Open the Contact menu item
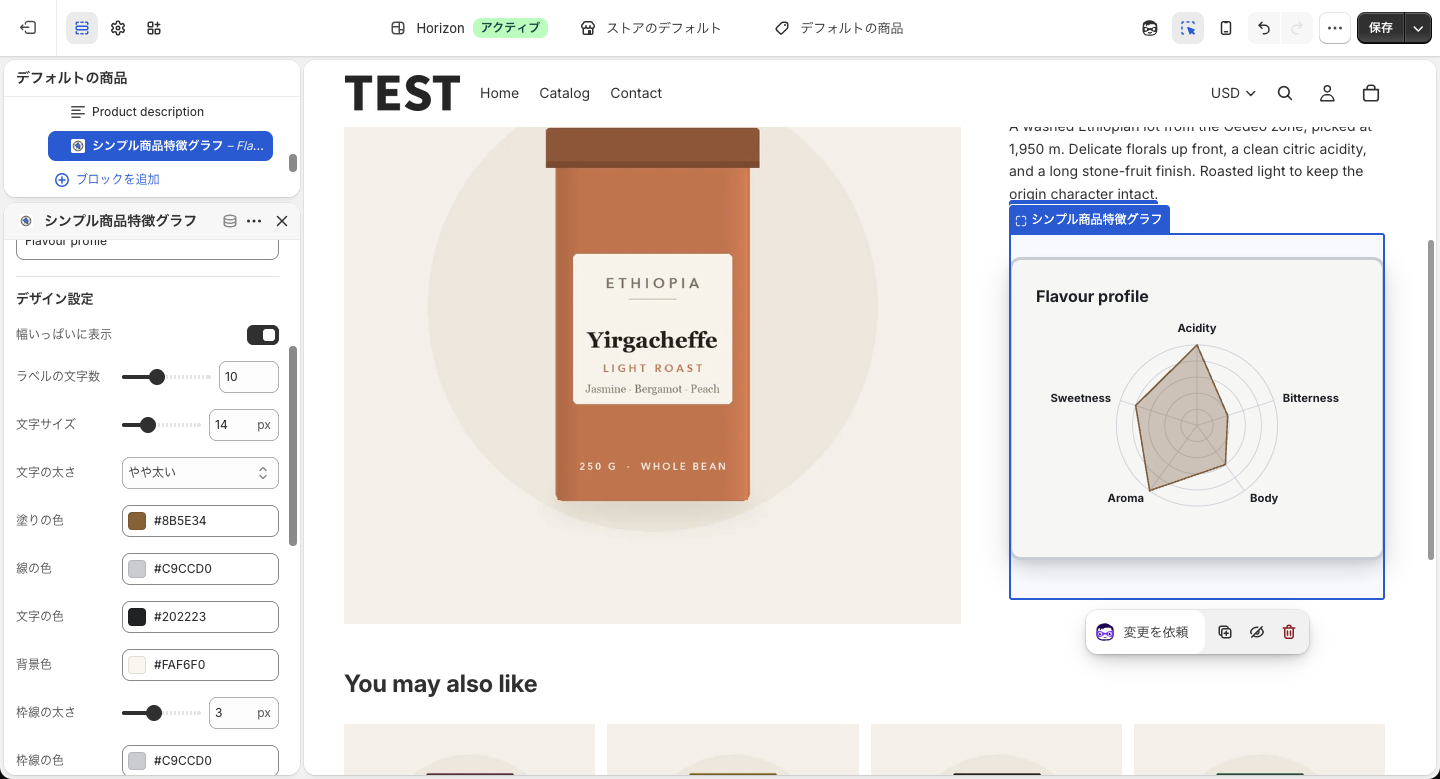The width and height of the screenshot is (1440, 779). (636, 93)
